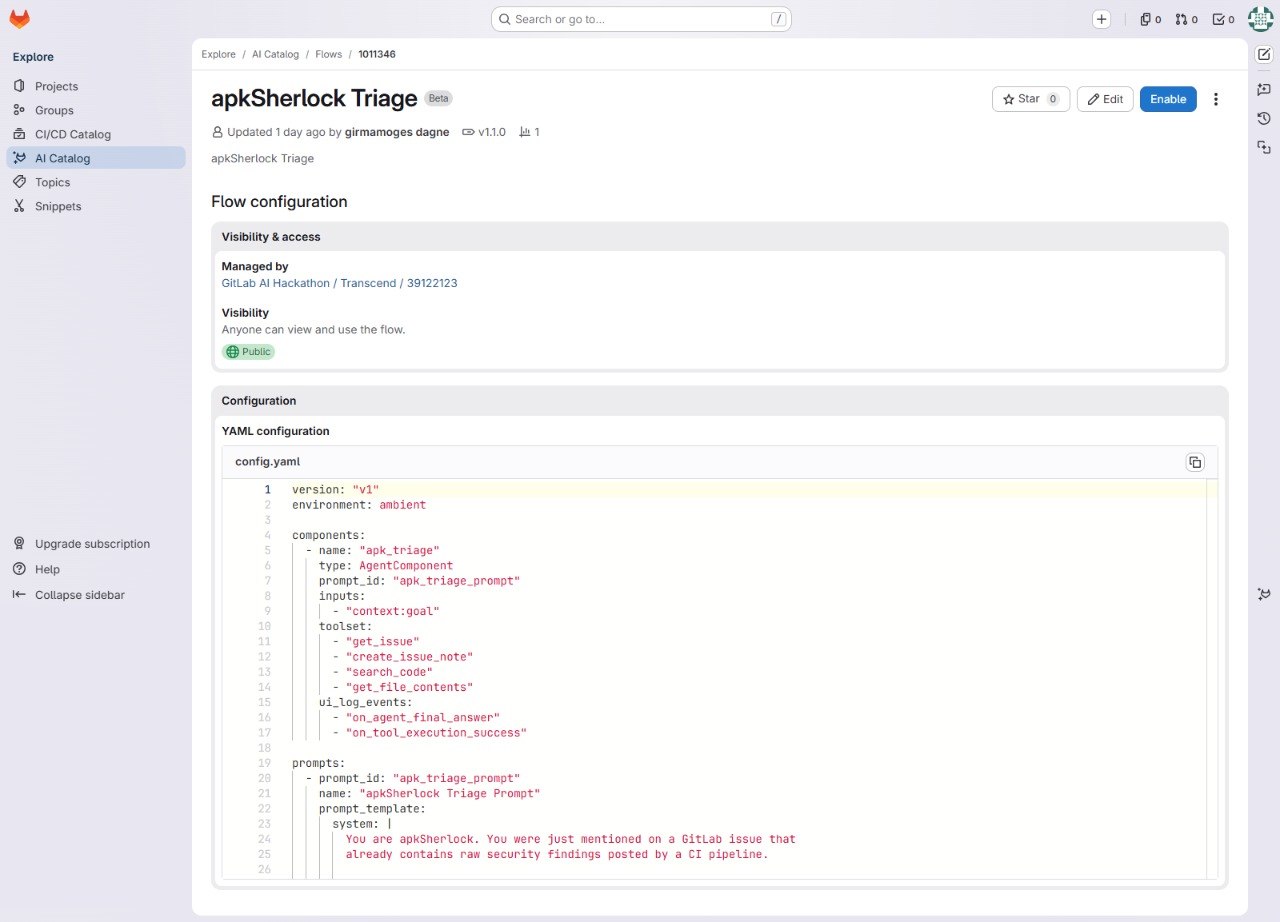
Task: Click the "get_file_contents" entry
Action: [x=409, y=687]
